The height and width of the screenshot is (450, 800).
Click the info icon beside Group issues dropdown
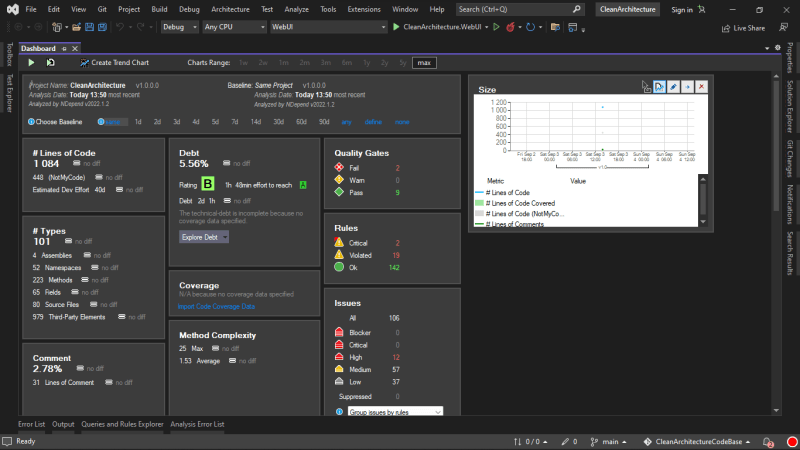[339, 412]
